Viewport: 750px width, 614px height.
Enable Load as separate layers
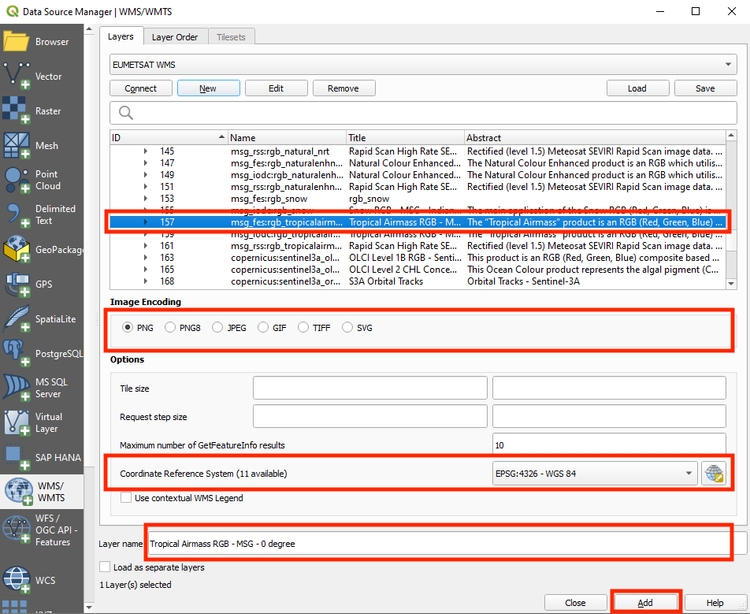[106, 567]
